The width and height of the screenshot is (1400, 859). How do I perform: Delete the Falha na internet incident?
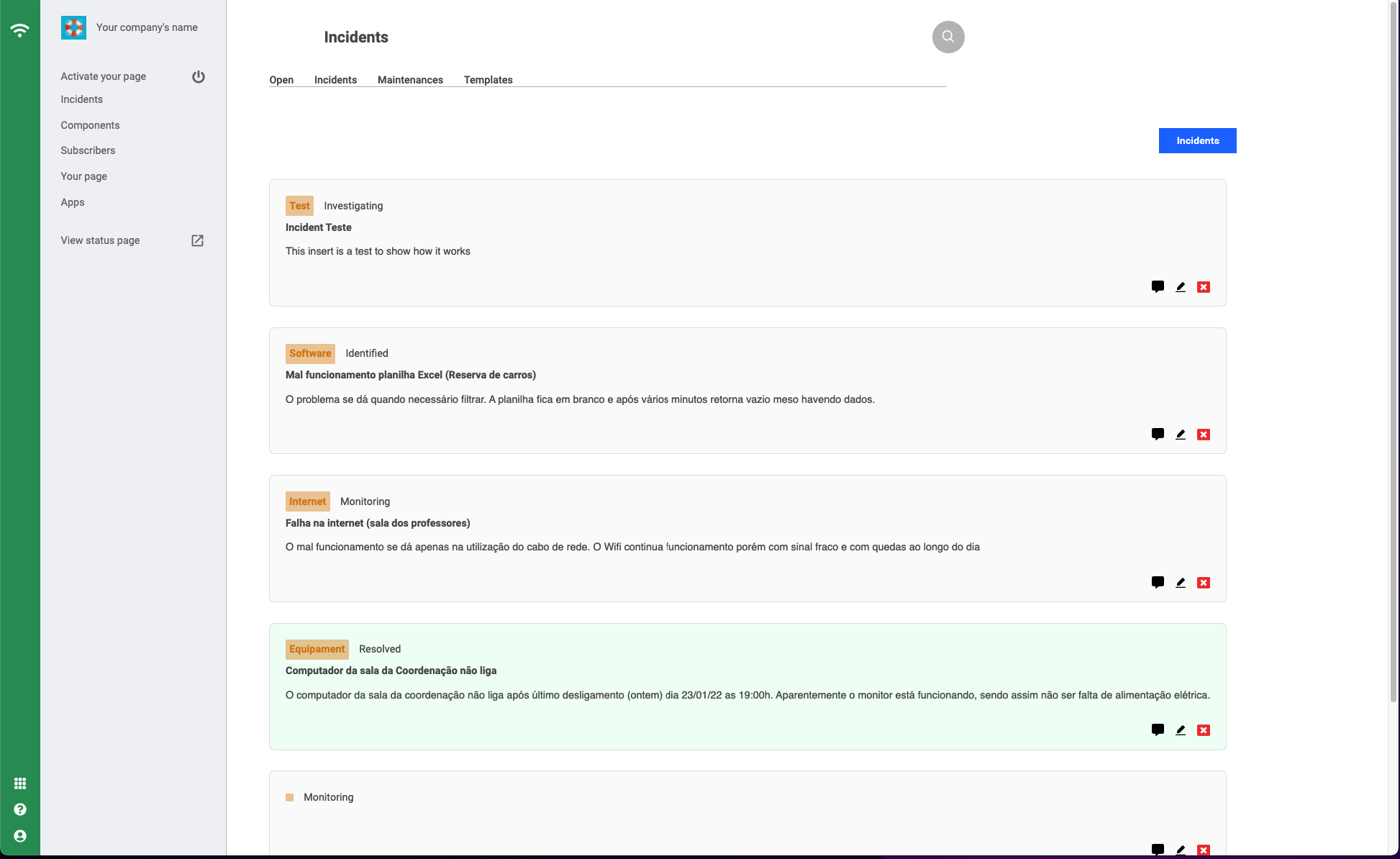pos(1204,583)
